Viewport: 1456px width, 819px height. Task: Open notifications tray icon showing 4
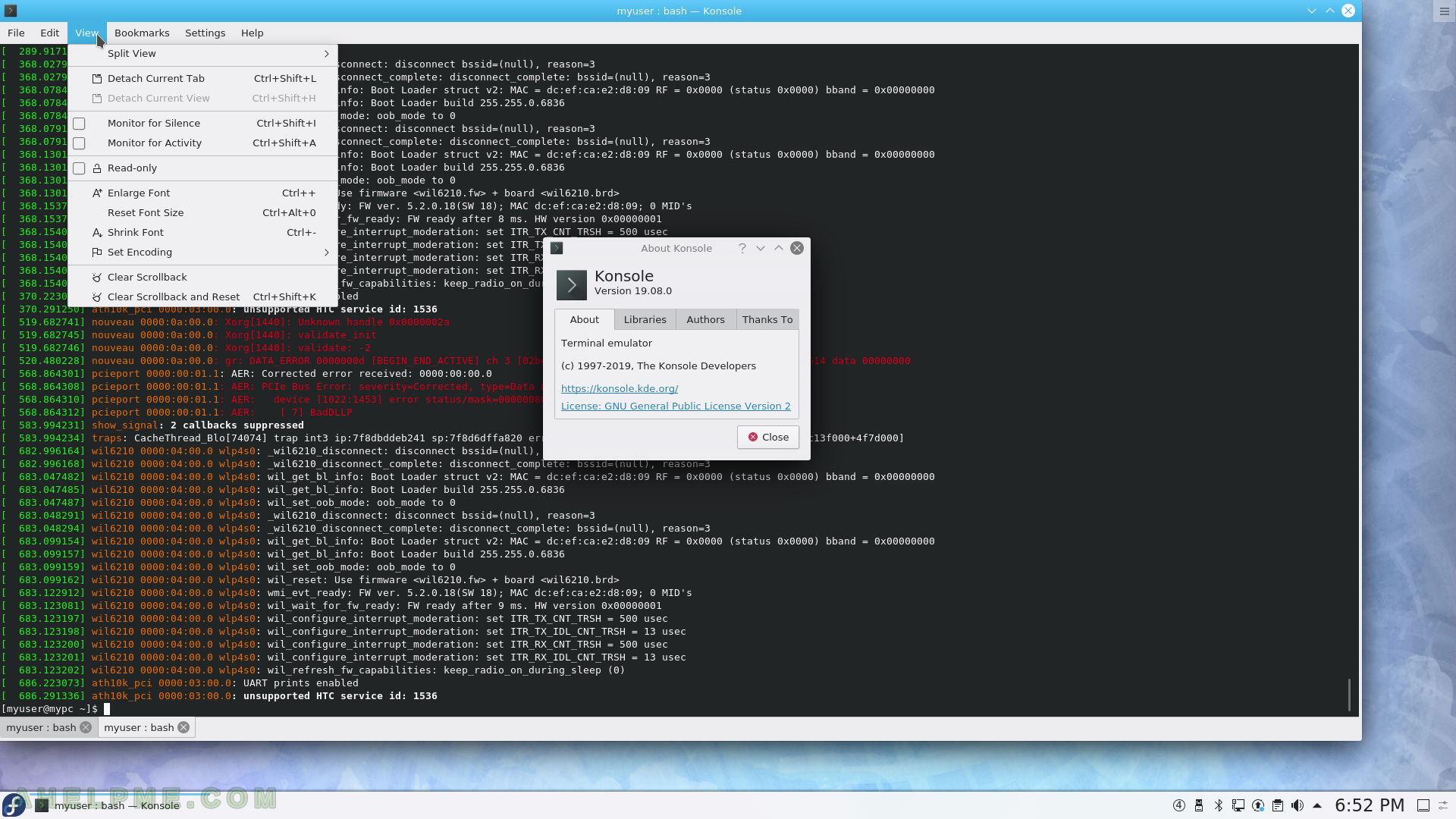(x=1179, y=805)
